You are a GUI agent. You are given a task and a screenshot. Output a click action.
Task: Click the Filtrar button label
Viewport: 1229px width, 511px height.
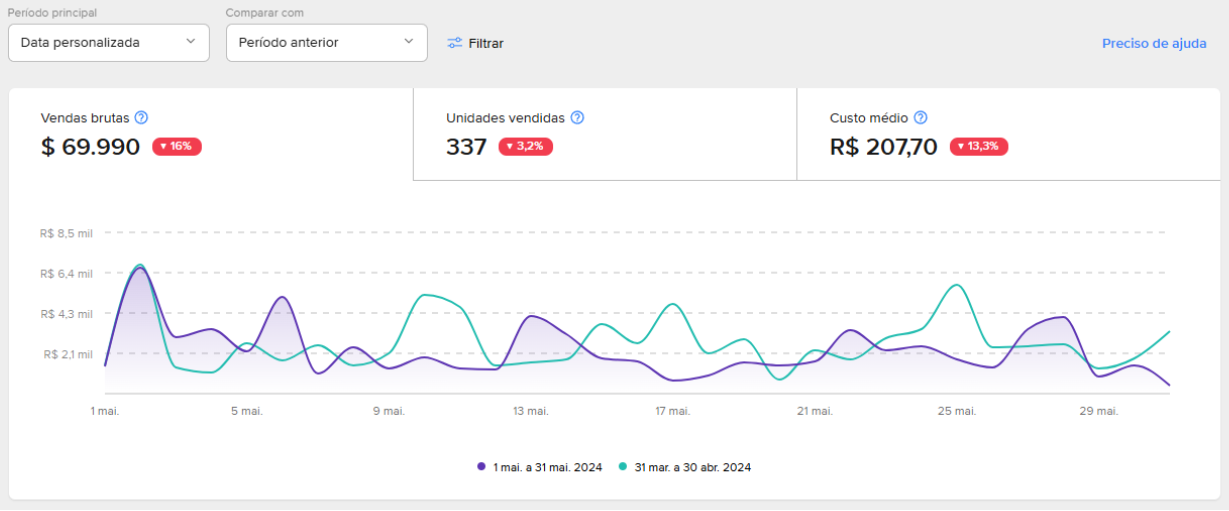click(x=486, y=43)
